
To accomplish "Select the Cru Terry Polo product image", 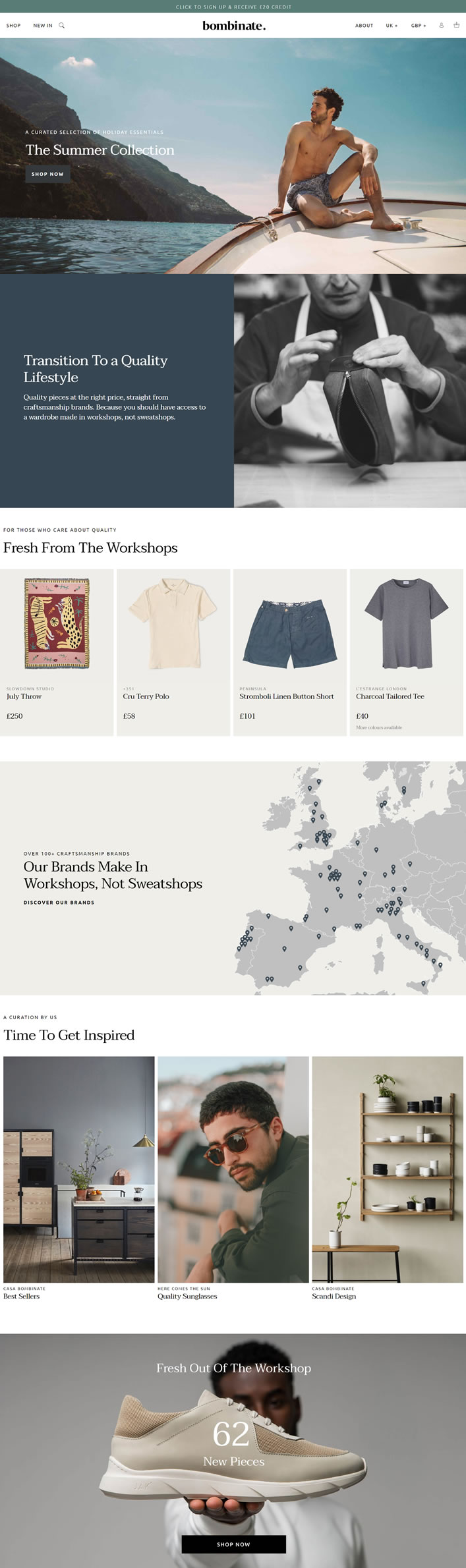I will click(x=173, y=624).
